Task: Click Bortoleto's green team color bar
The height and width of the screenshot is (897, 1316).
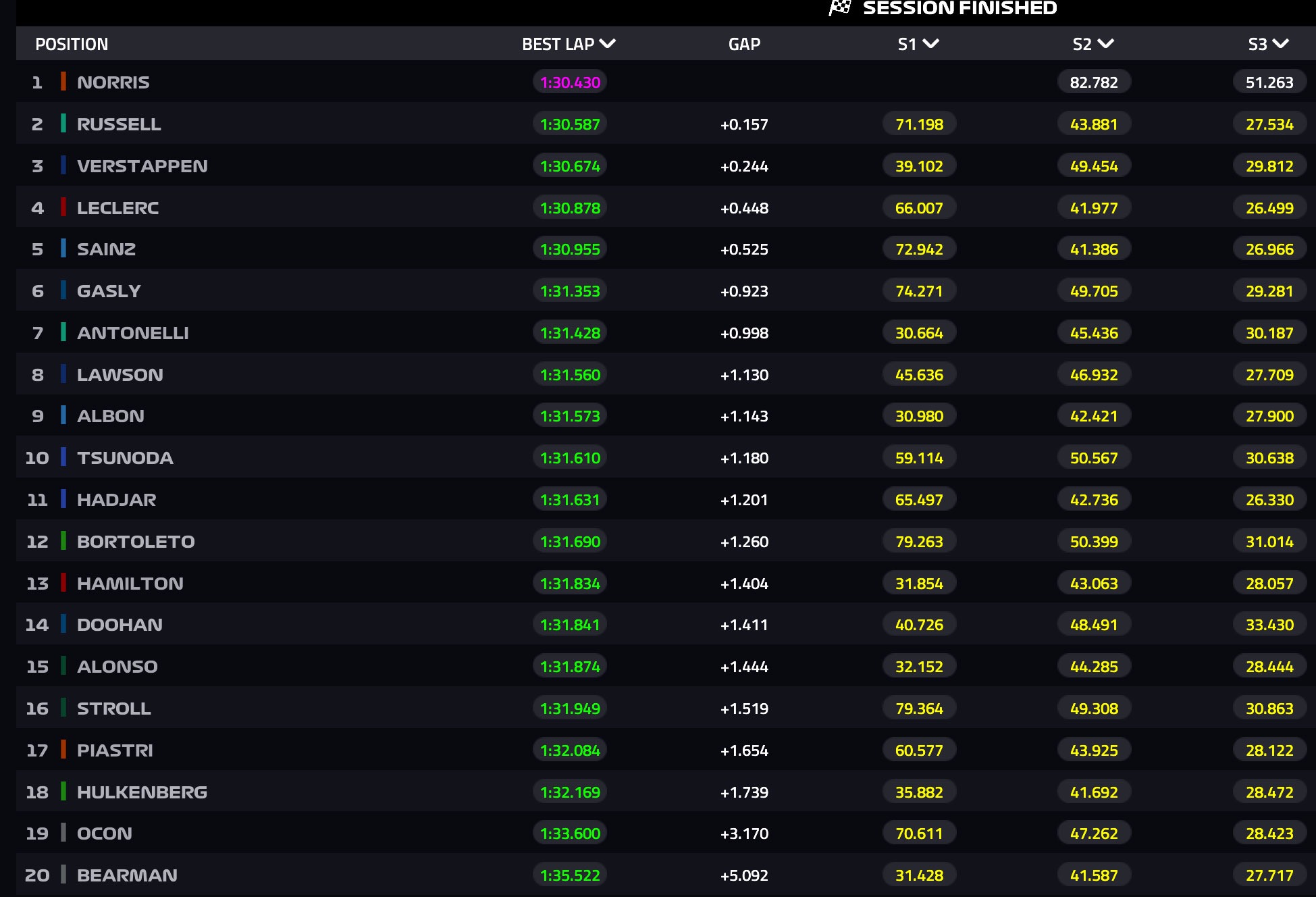Action: pos(63,541)
